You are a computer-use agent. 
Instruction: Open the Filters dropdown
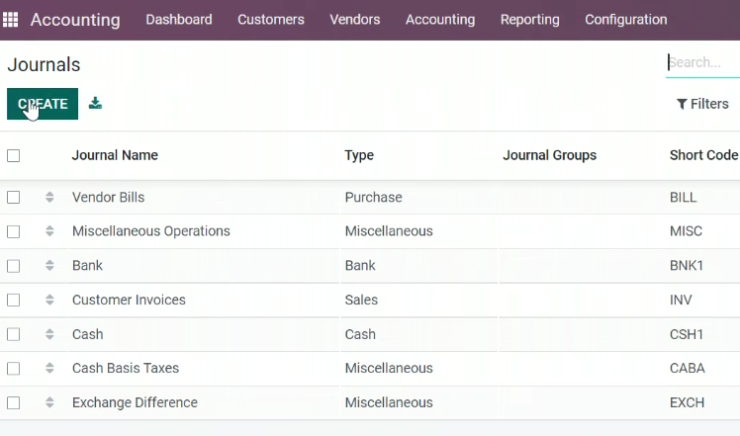[702, 104]
